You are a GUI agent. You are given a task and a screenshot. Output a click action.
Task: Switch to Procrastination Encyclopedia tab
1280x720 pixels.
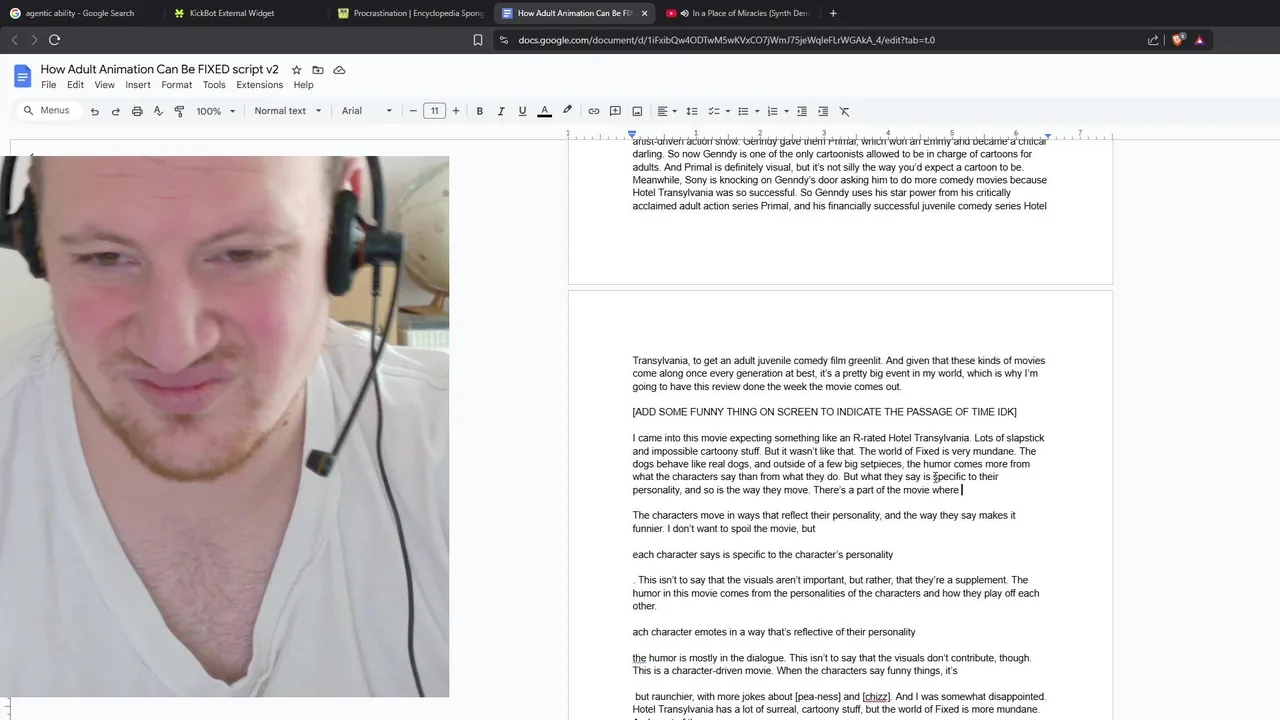click(410, 13)
